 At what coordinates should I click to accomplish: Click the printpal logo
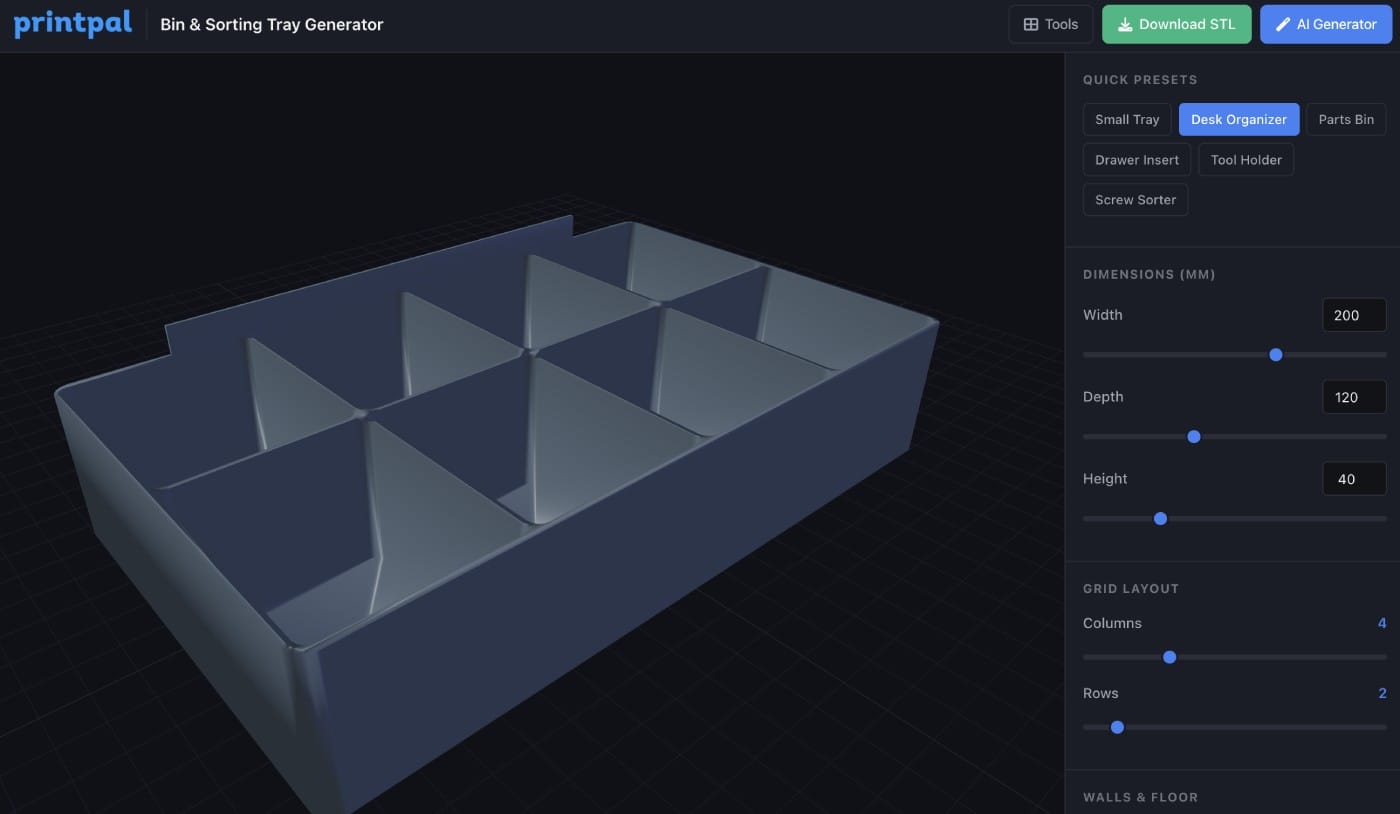click(x=72, y=24)
